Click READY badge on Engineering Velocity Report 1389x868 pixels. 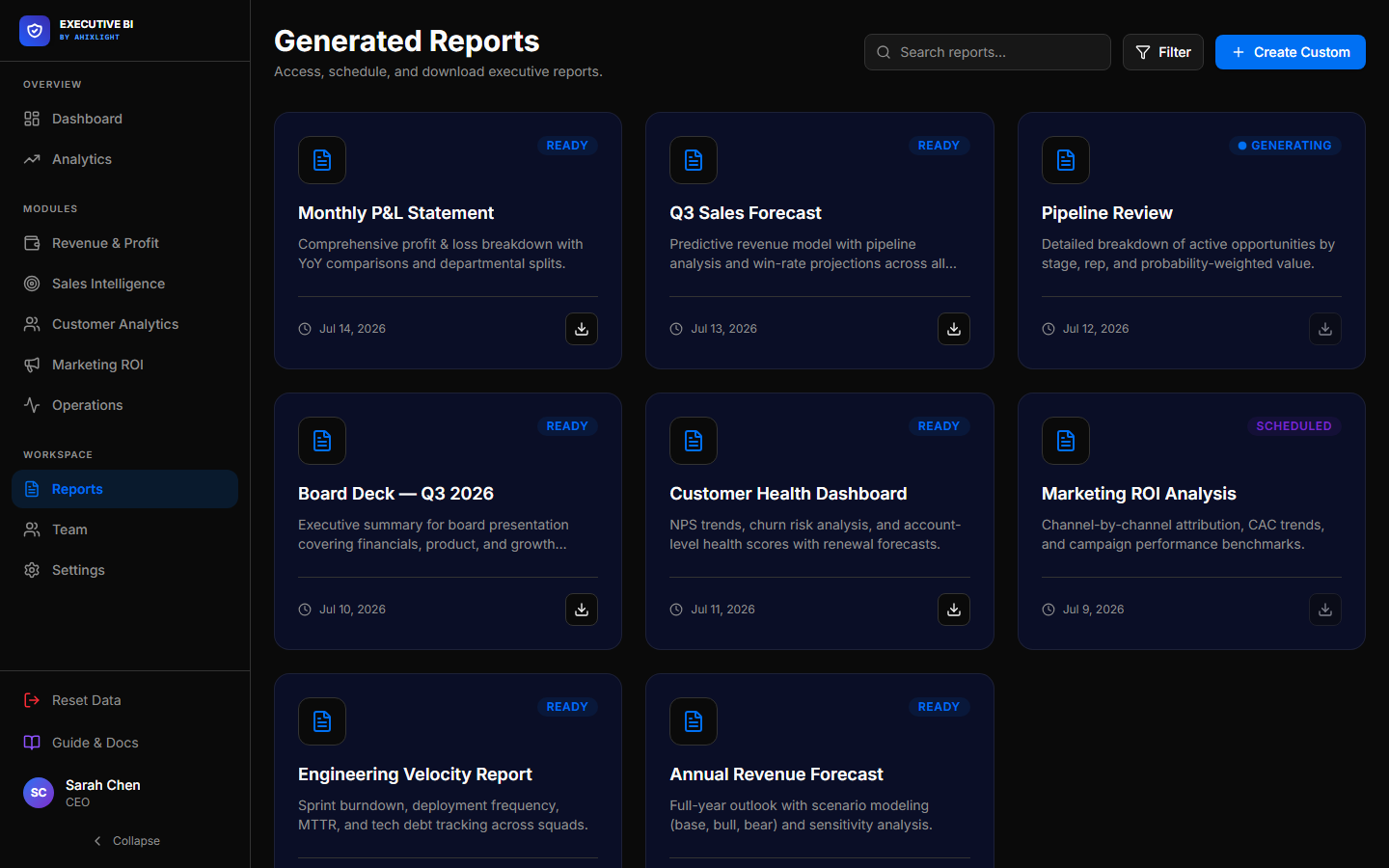coord(567,707)
